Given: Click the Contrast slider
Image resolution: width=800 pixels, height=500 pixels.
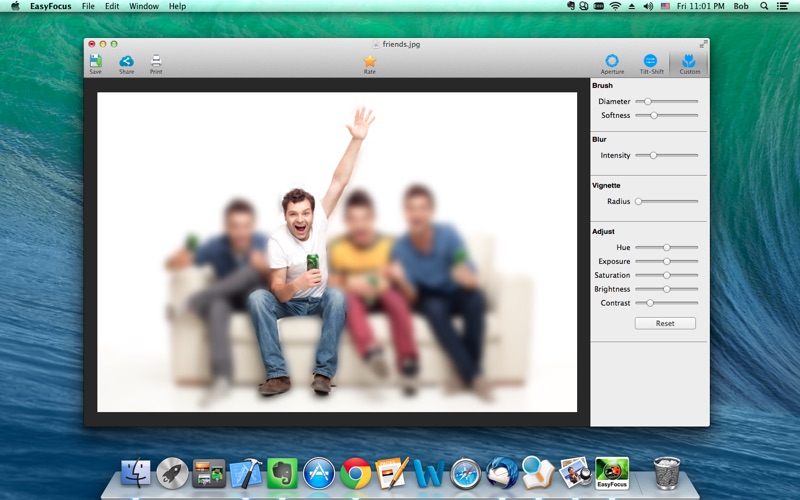Looking at the screenshot, I should tap(666, 303).
